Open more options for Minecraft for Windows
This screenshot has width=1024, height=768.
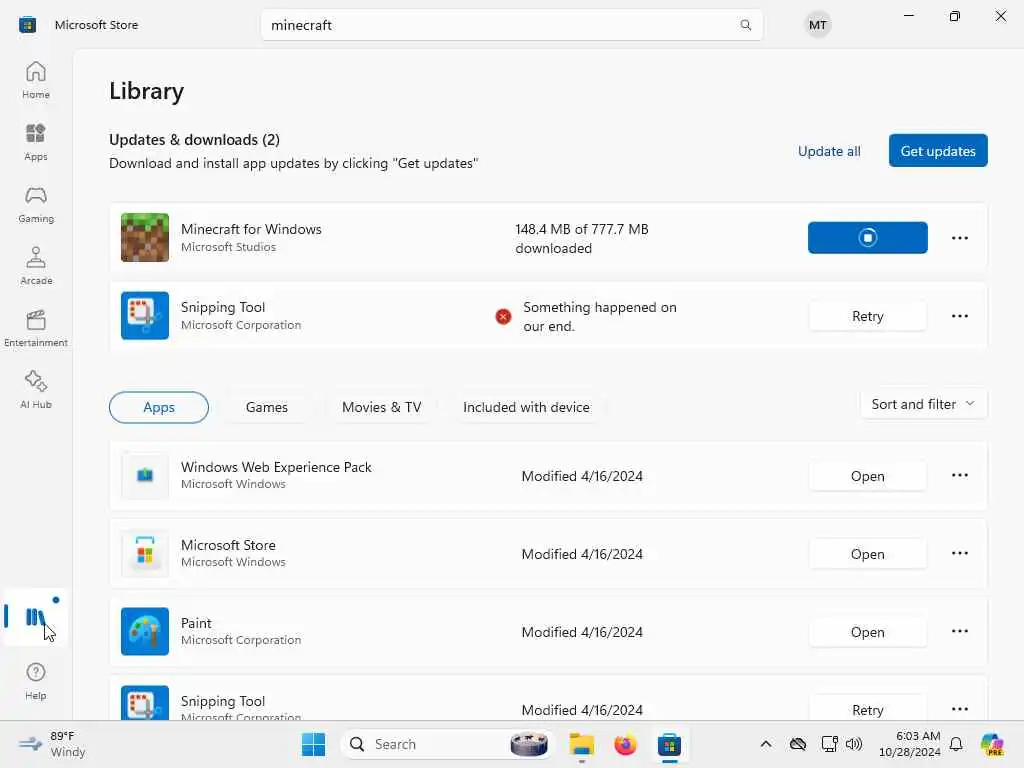(x=959, y=238)
